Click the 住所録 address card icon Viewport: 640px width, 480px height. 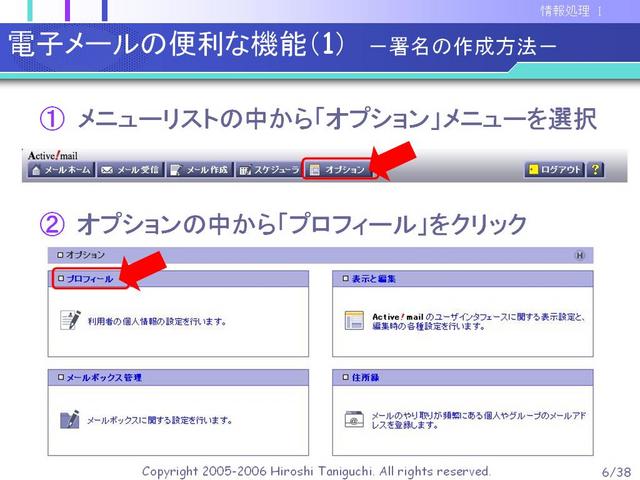(354, 419)
